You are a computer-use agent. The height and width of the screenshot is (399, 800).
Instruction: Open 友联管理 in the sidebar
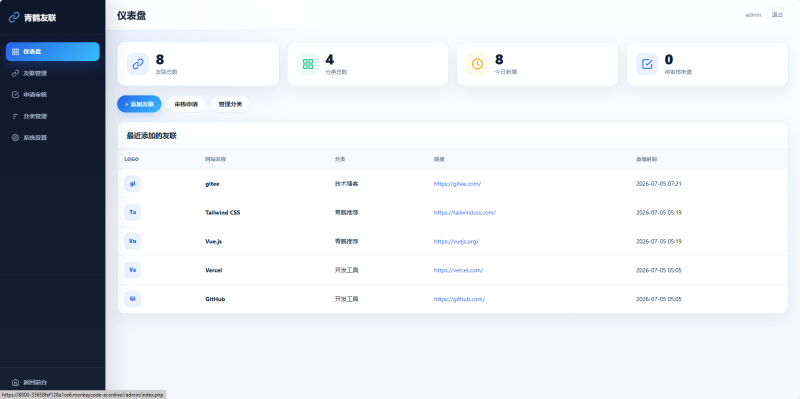[x=53, y=73]
